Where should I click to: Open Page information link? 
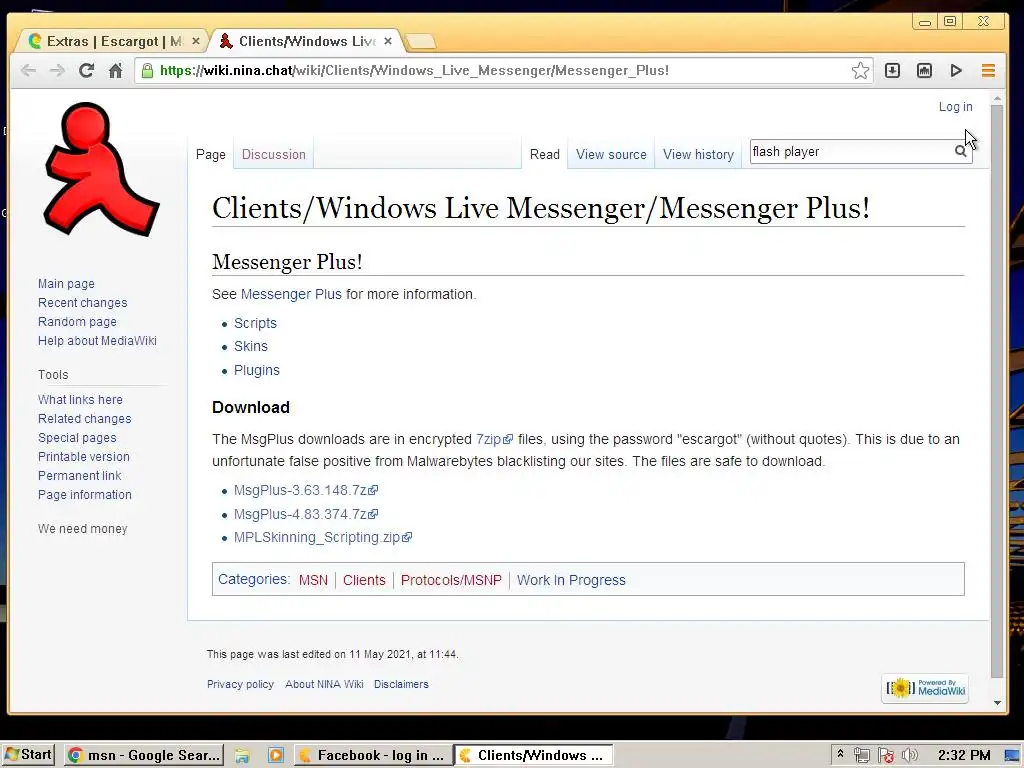pos(85,494)
